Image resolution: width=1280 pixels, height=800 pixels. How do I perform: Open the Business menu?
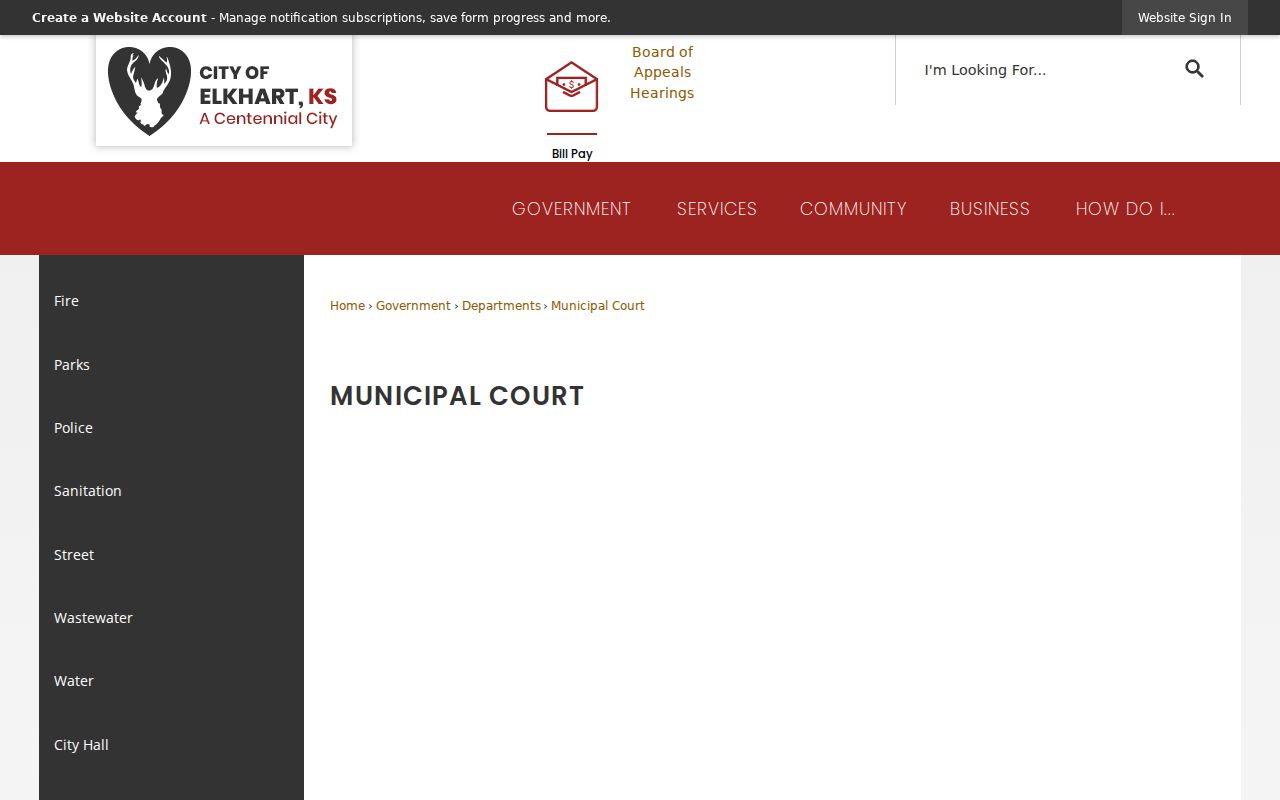pos(989,209)
